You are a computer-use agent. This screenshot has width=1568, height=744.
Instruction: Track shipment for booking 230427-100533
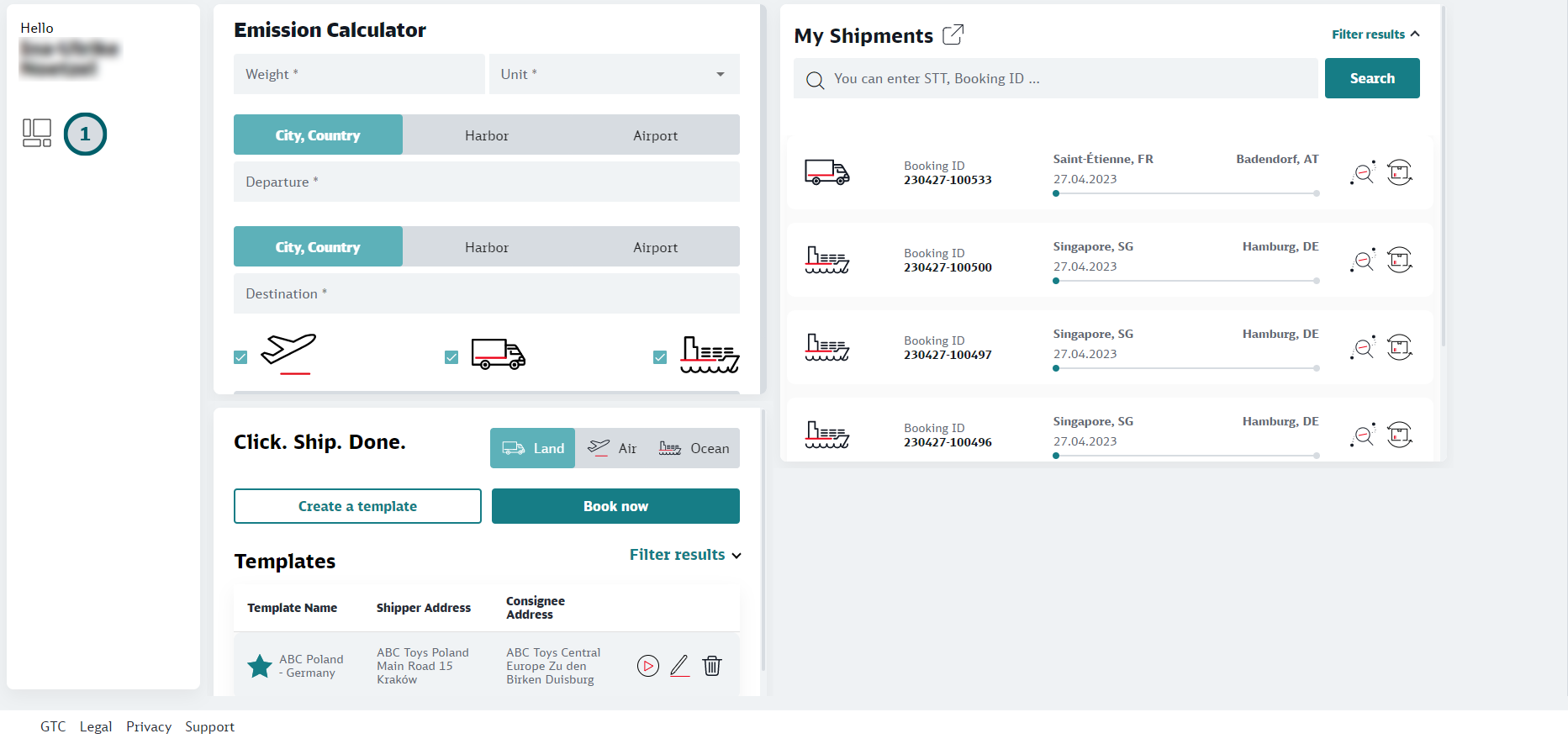[1362, 172]
